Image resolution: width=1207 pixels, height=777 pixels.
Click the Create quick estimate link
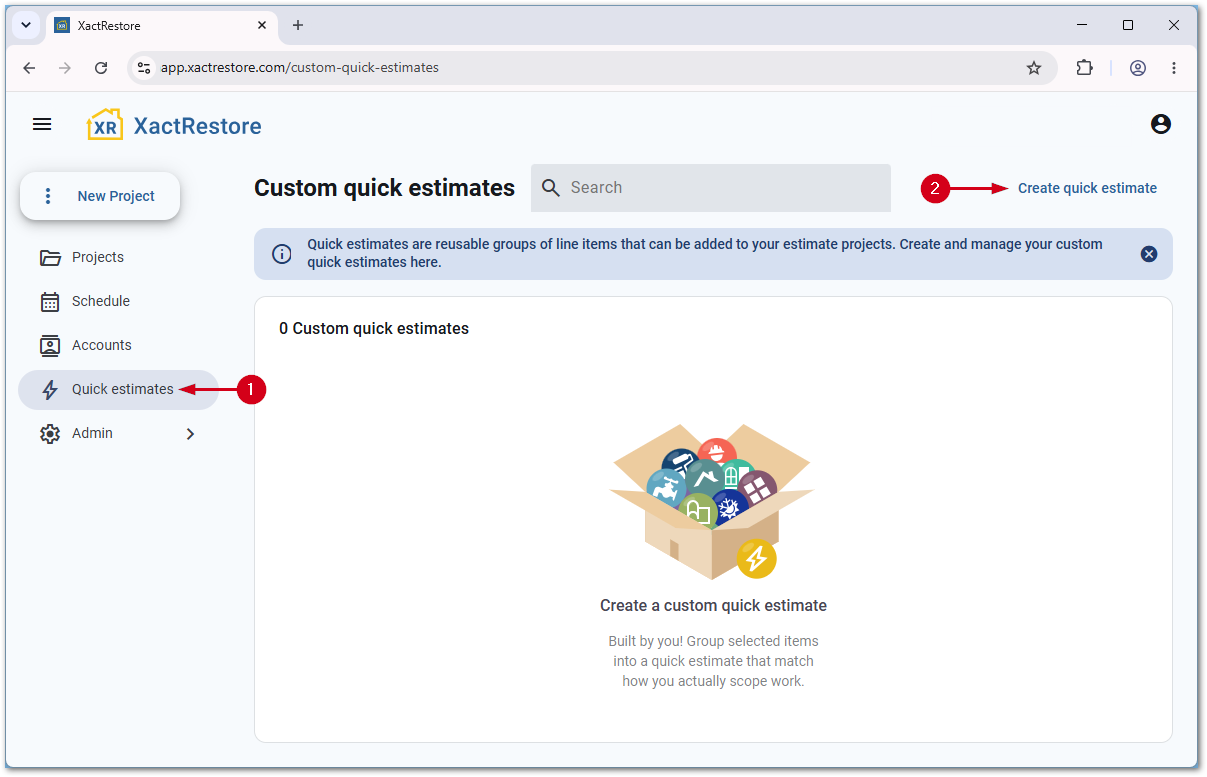pos(1087,188)
